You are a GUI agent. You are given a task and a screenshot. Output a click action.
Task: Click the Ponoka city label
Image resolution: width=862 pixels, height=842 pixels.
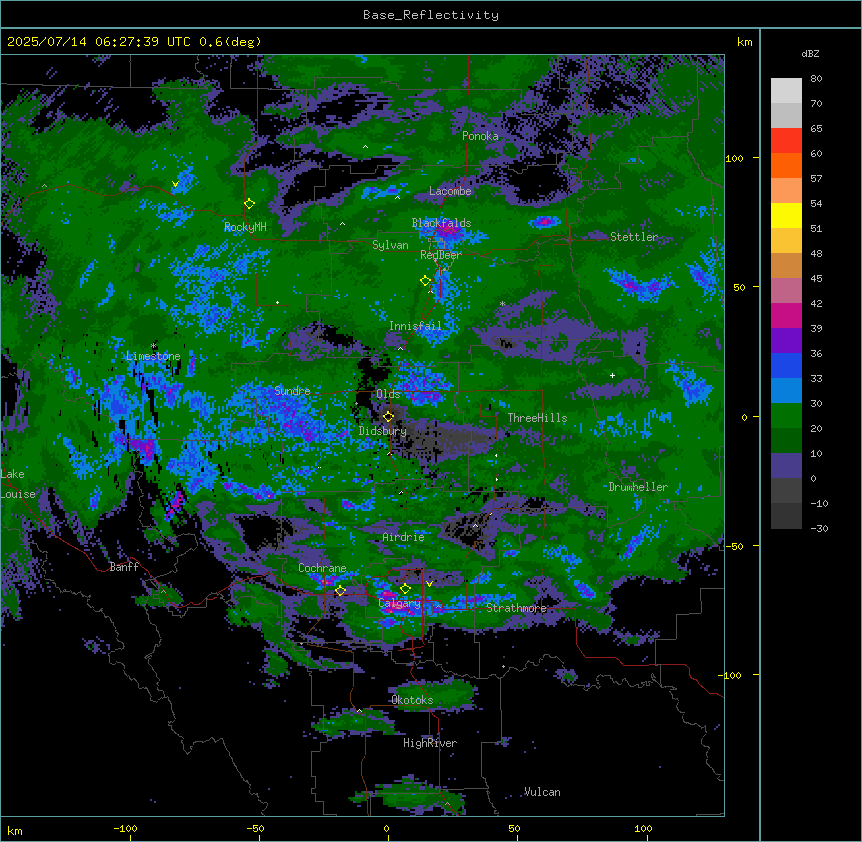[x=480, y=136]
